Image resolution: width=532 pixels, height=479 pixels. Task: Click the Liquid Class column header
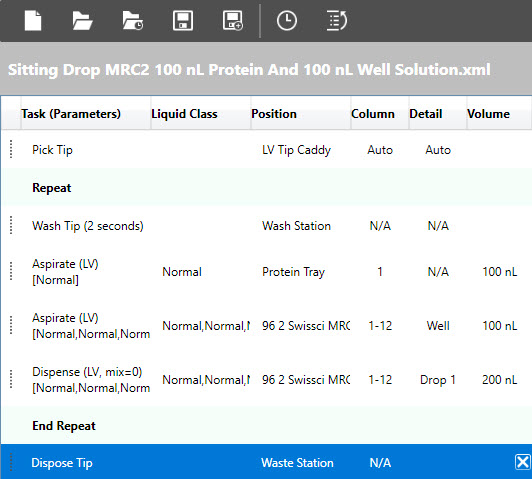[184, 114]
